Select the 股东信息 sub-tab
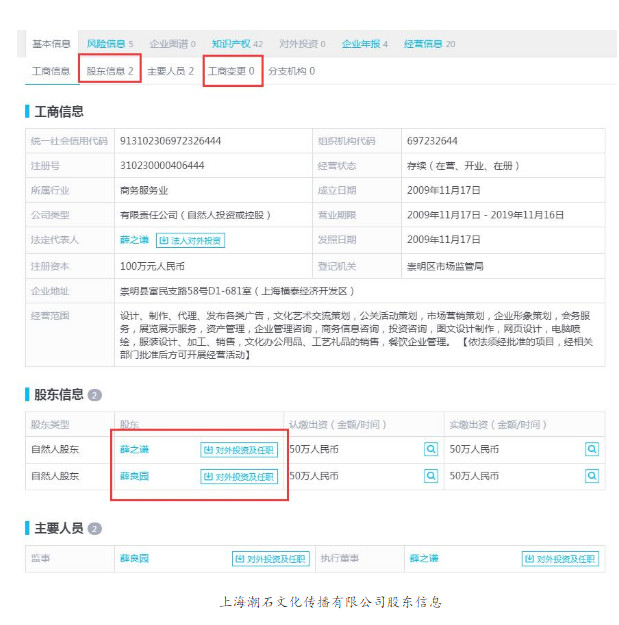 pyautogui.click(x=110, y=71)
